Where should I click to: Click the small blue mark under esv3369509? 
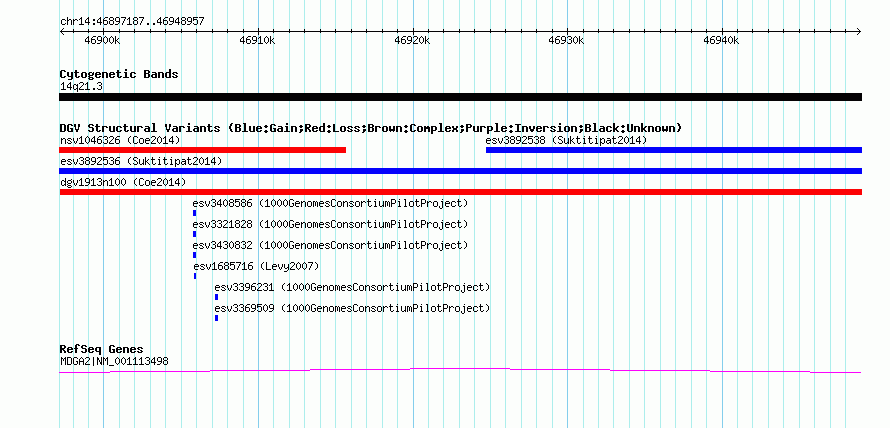(x=216, y=318)
